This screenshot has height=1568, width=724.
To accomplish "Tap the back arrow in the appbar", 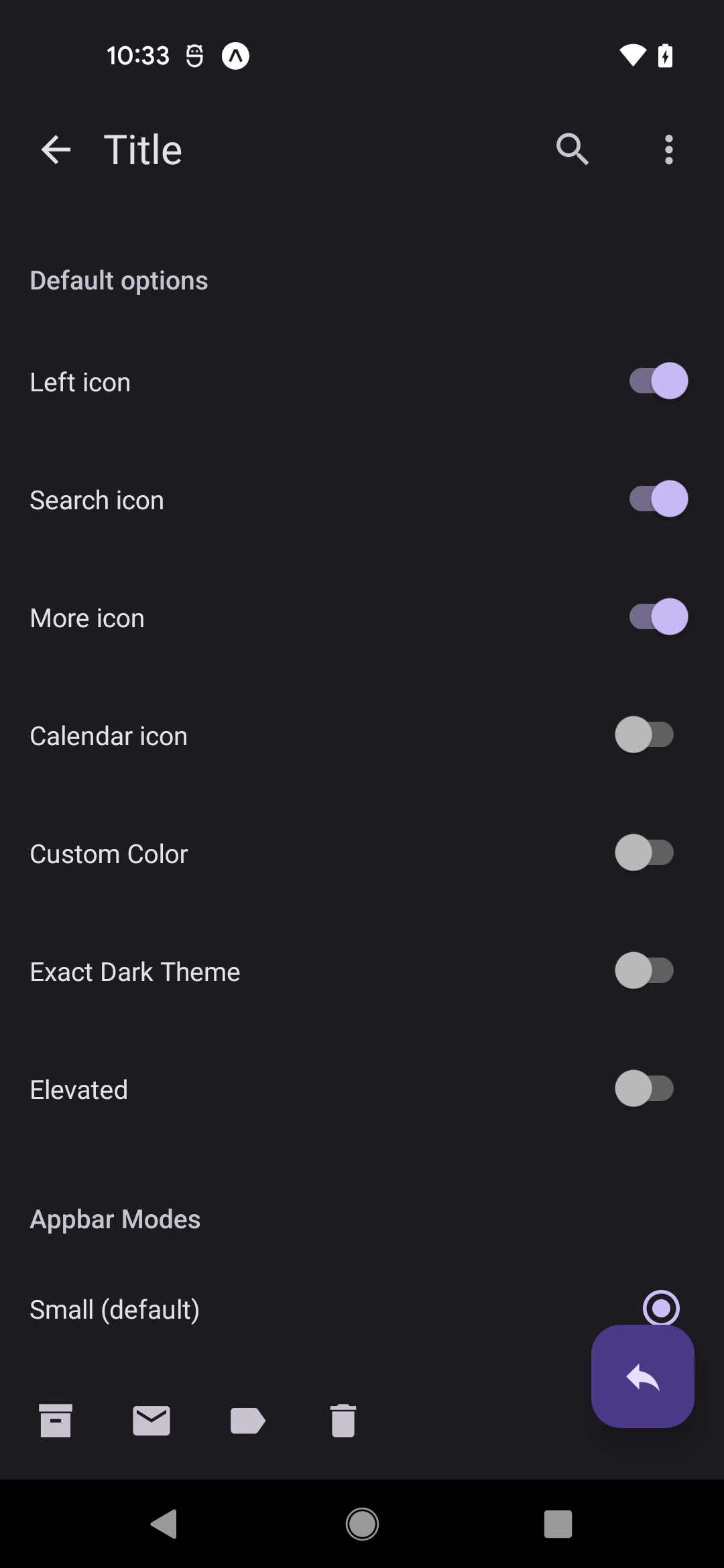I will pos(56,149).
